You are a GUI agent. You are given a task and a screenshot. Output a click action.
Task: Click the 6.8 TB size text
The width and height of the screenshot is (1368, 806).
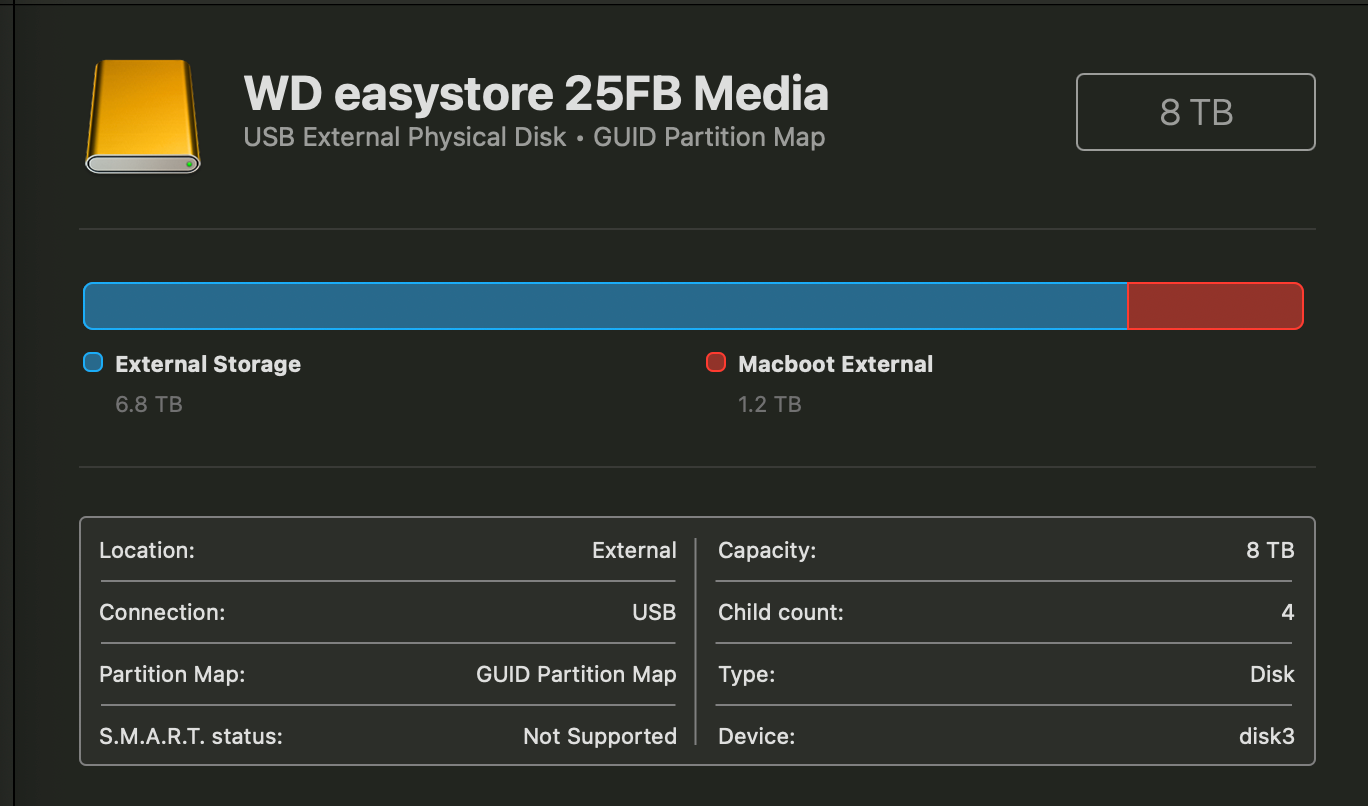149,404
